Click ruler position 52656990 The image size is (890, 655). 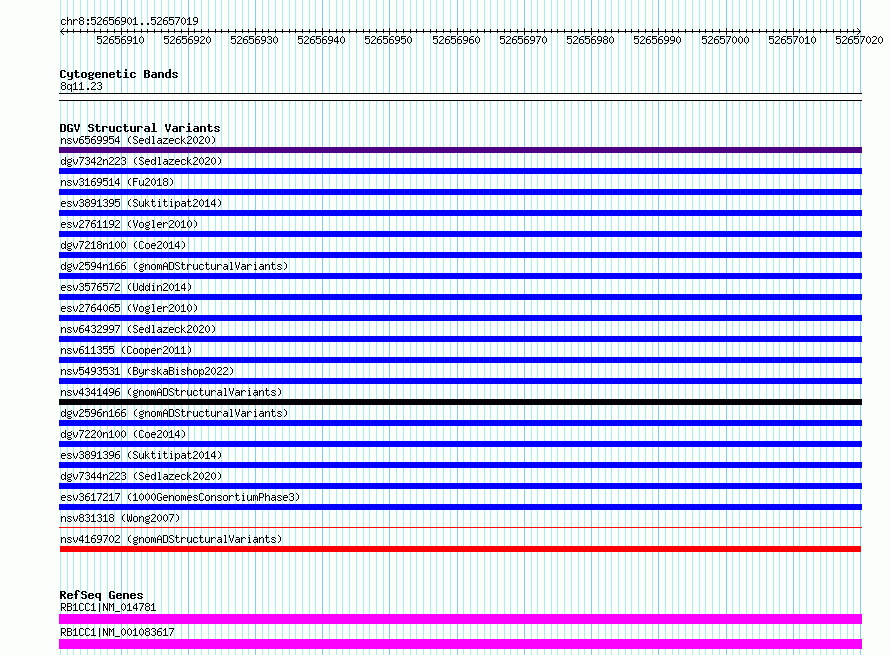tap(657, 40)
